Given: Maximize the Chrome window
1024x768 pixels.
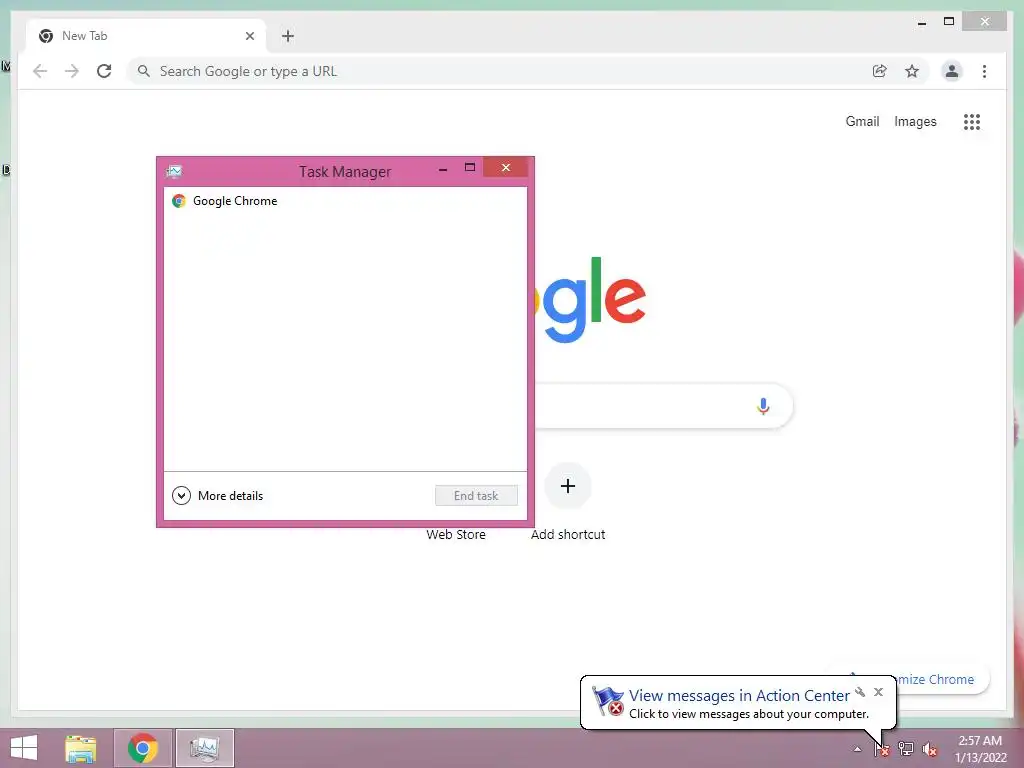Looking at the screenshot, I should 949,22.
